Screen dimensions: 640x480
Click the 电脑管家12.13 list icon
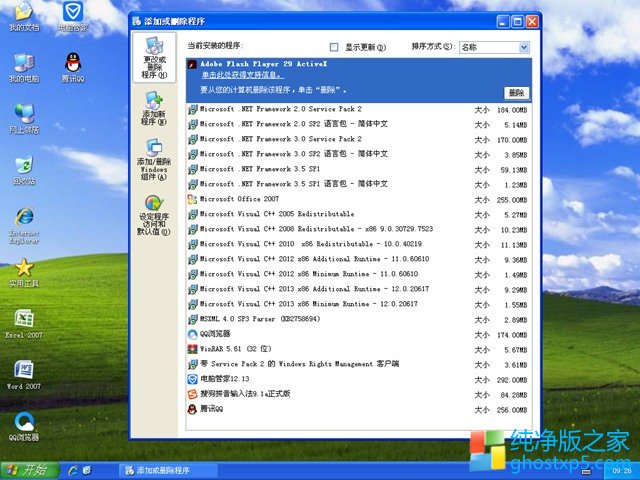pos(192,379)
